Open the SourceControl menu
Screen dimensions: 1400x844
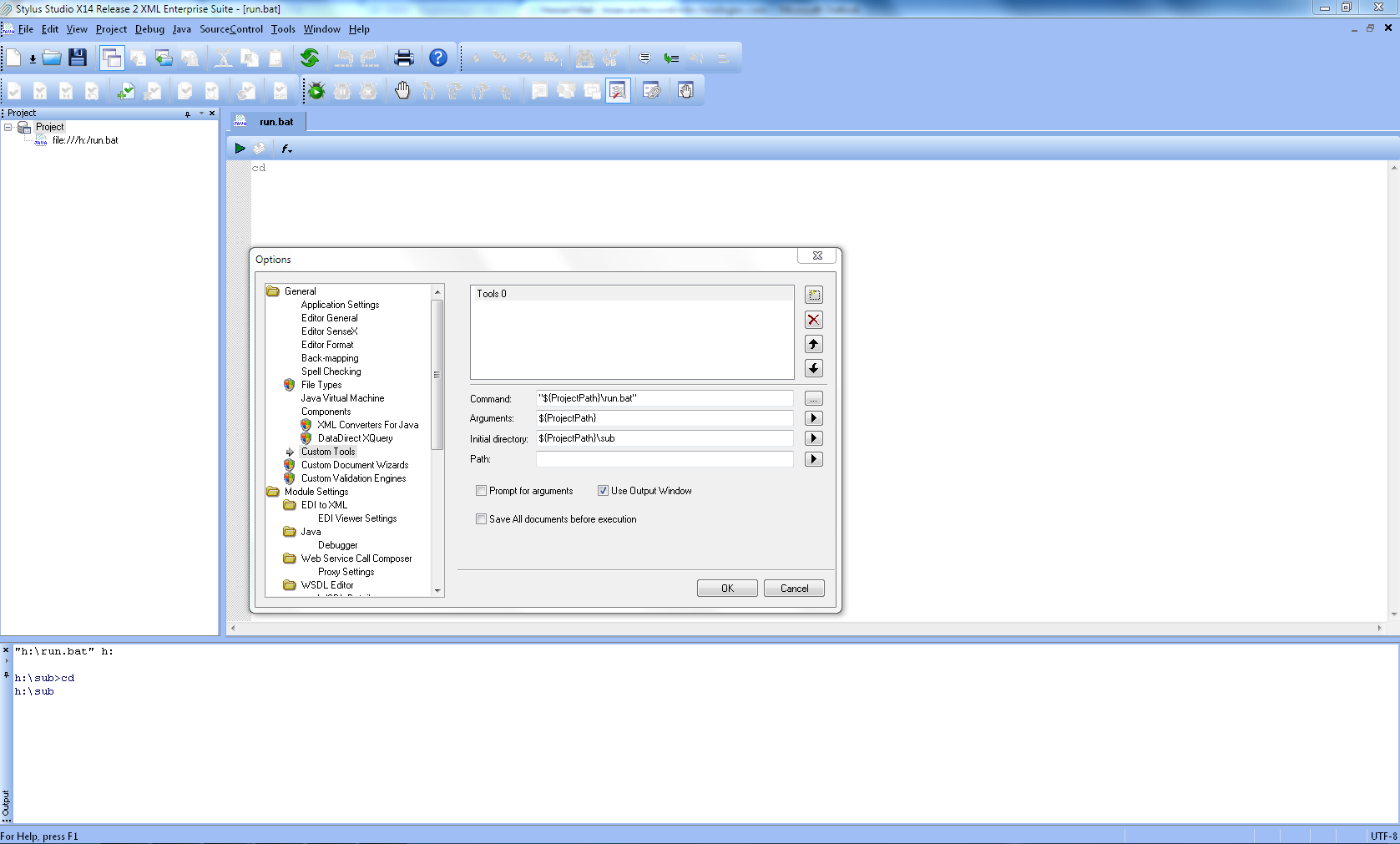click(x=231, y=29)
